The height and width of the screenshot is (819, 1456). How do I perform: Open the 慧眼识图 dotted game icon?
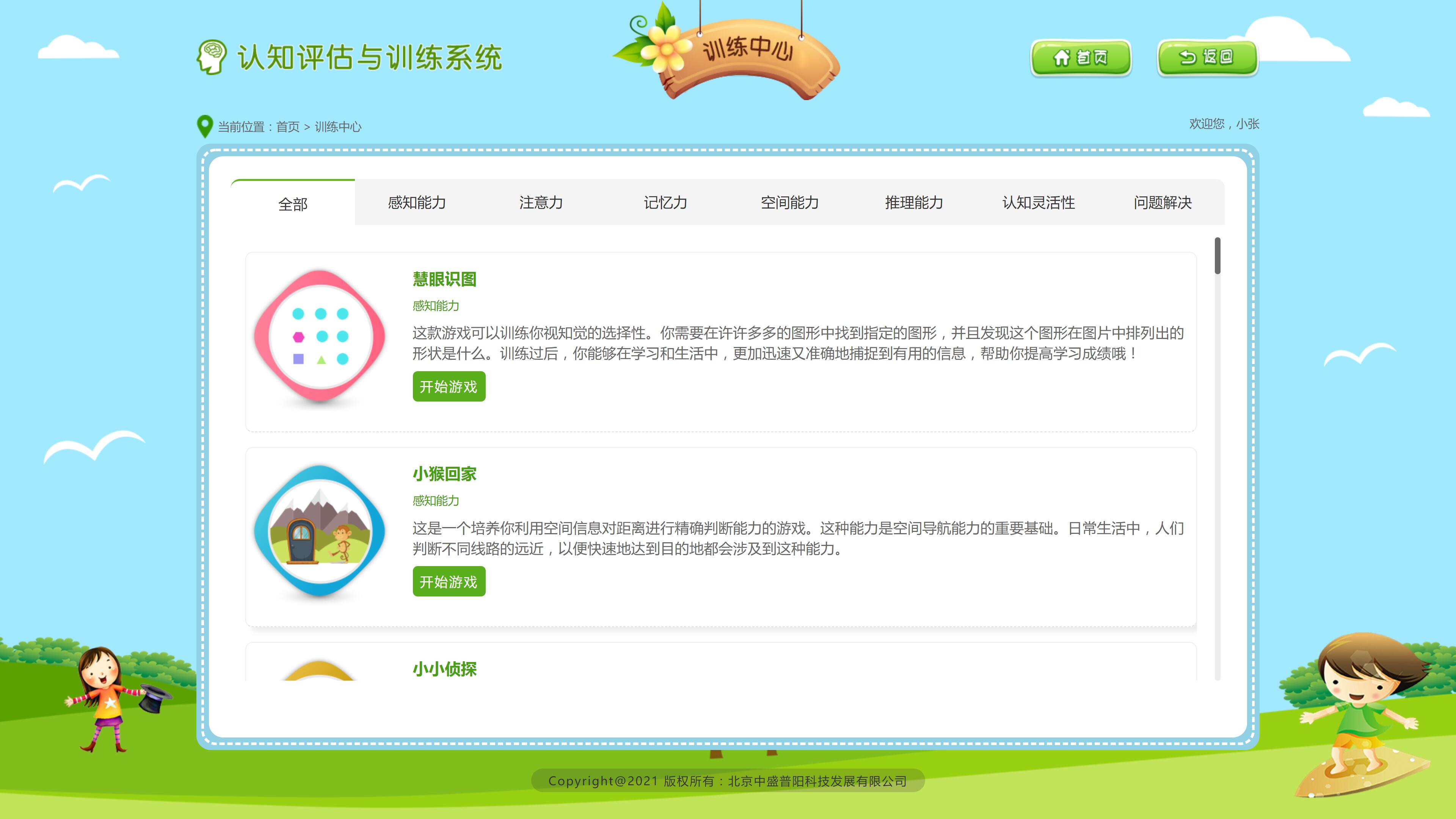(320, 337)
